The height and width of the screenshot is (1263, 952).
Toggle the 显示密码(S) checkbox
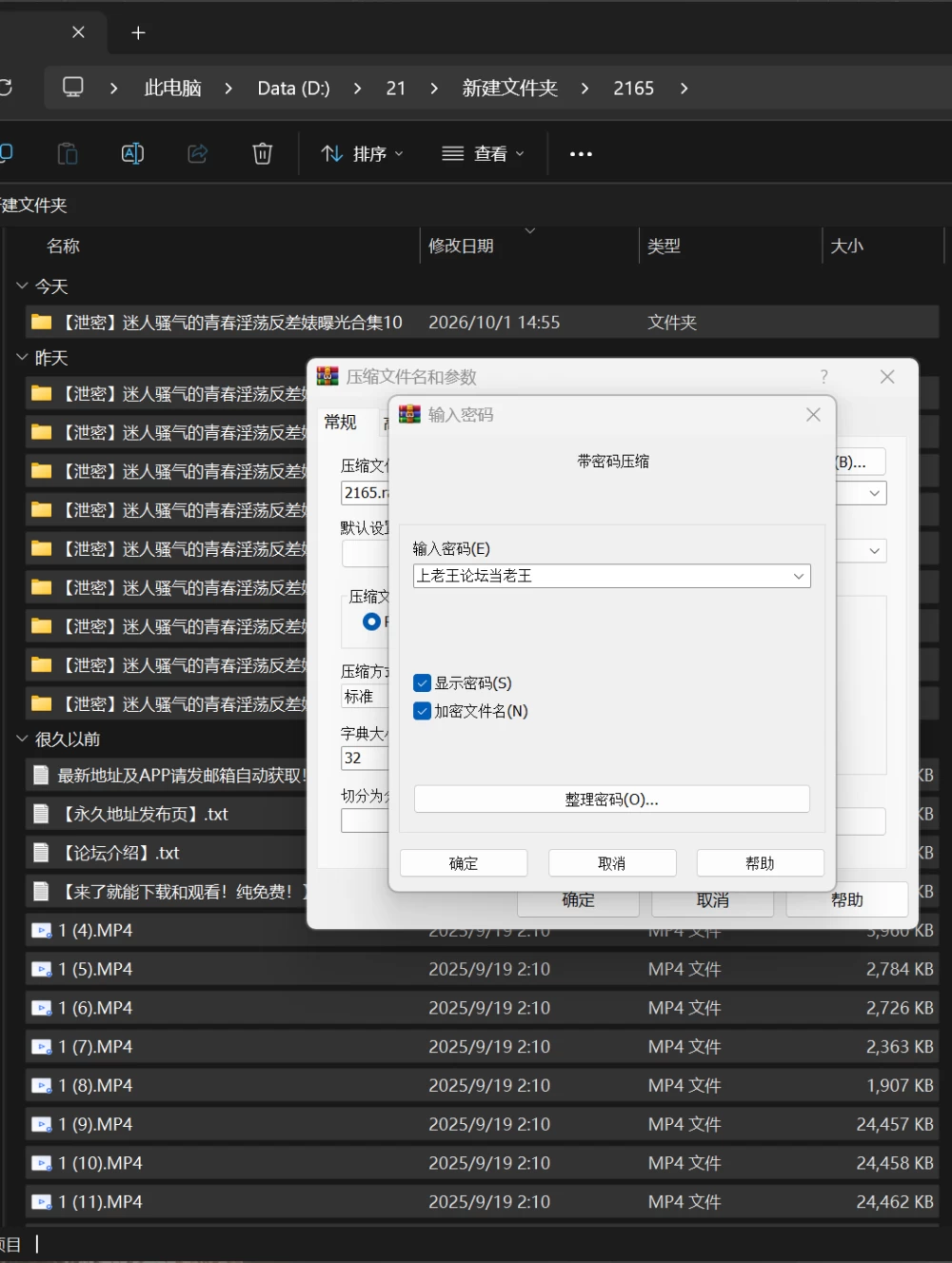(x=423, y=683)
